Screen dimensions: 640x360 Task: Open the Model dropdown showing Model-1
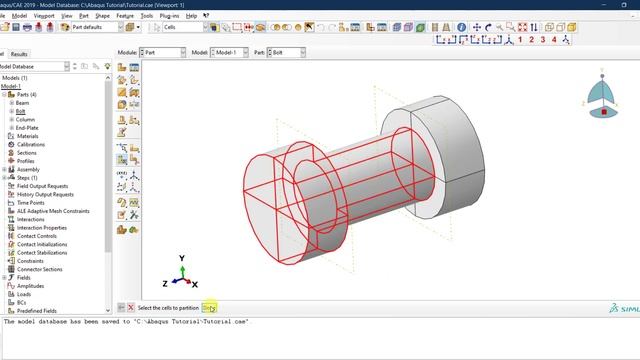(229, 53)
